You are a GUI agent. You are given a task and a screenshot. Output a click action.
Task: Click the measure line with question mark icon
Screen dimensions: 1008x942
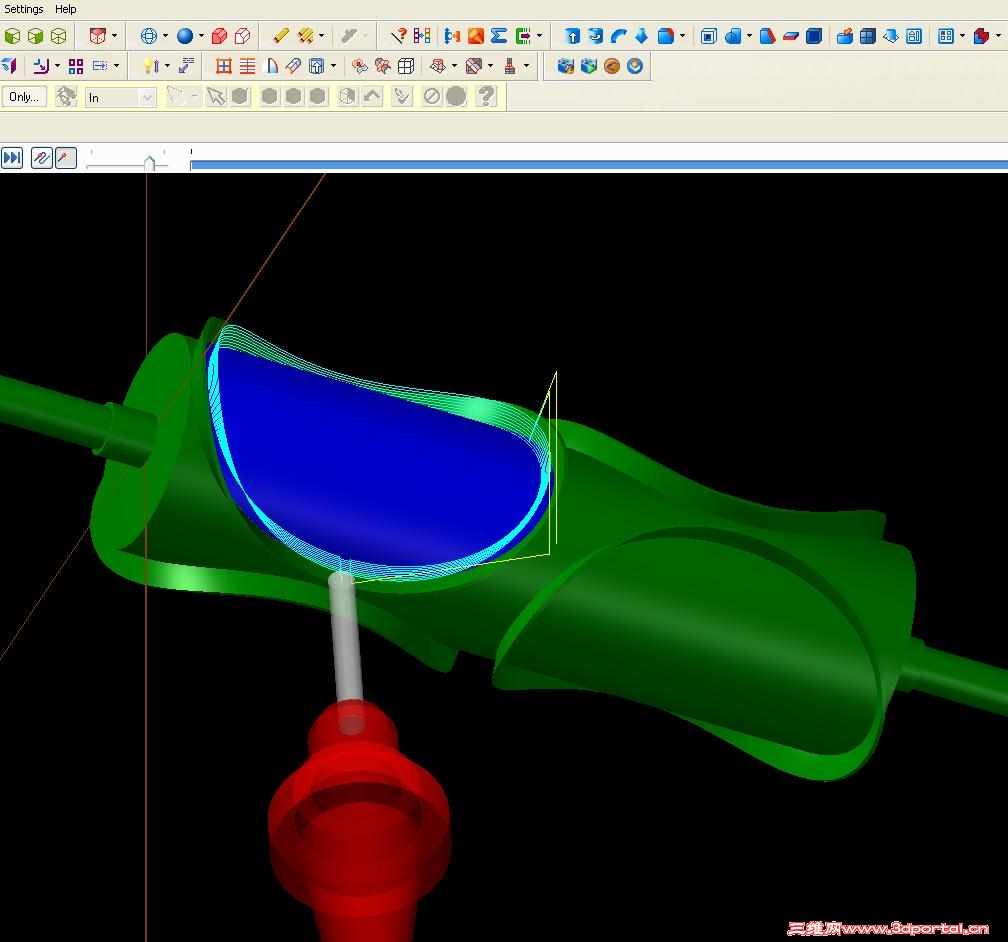pyautogui.click(x=399, y=36)
